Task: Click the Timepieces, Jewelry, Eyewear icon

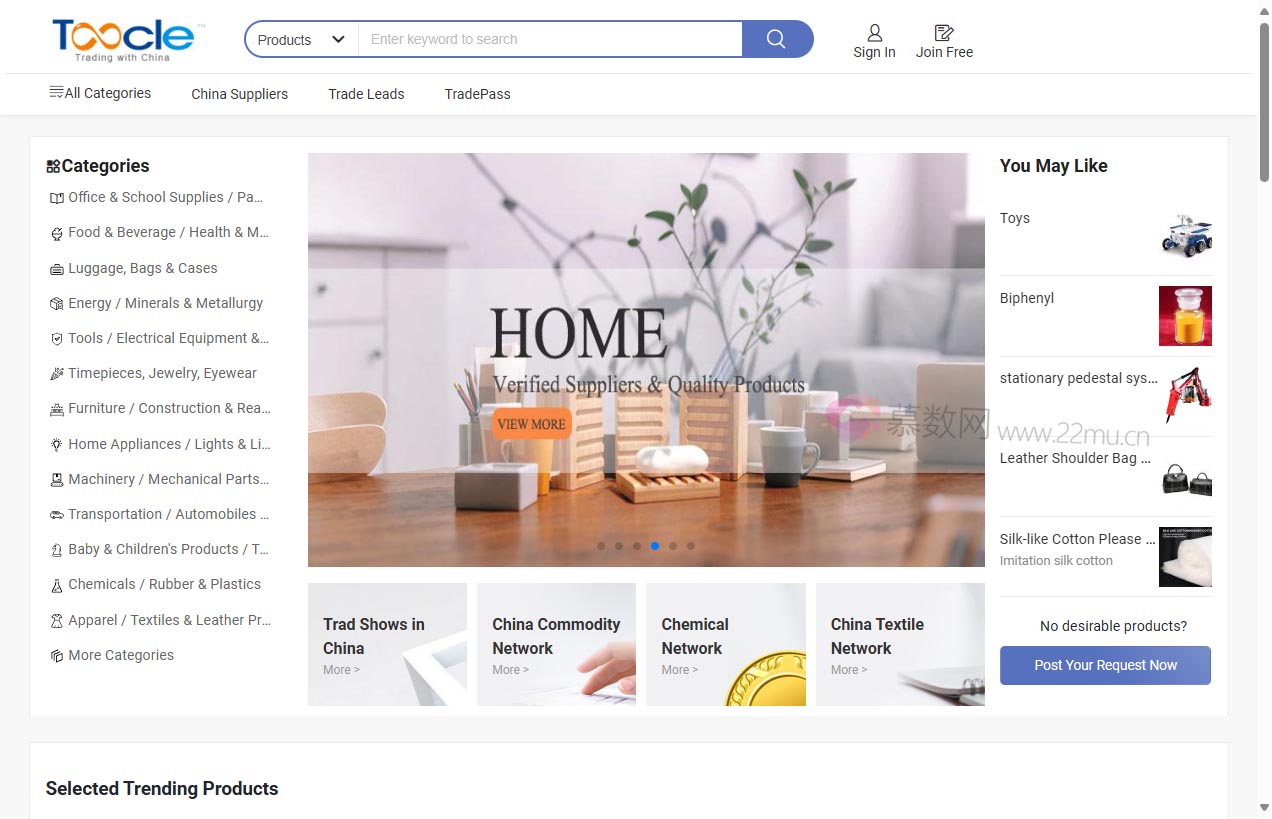Action: (57, 374)
